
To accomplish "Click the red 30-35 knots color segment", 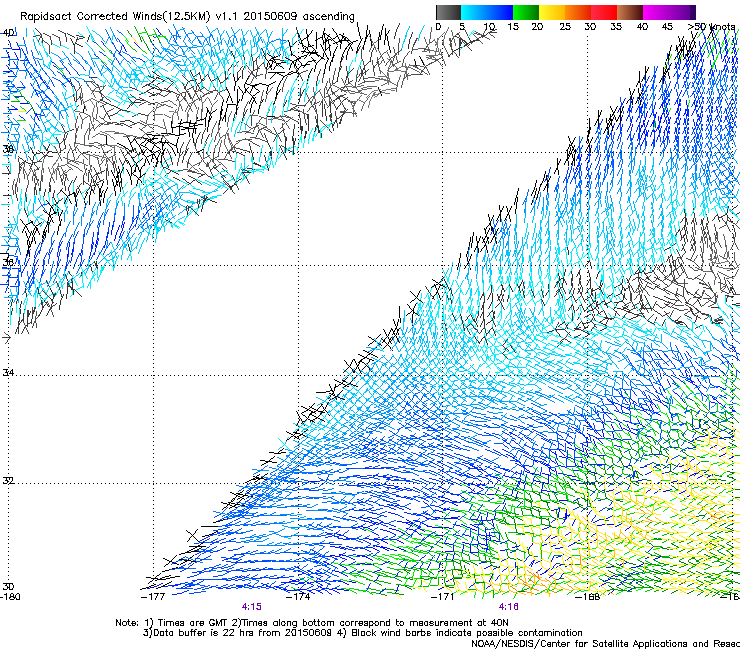I will point(604,12).
